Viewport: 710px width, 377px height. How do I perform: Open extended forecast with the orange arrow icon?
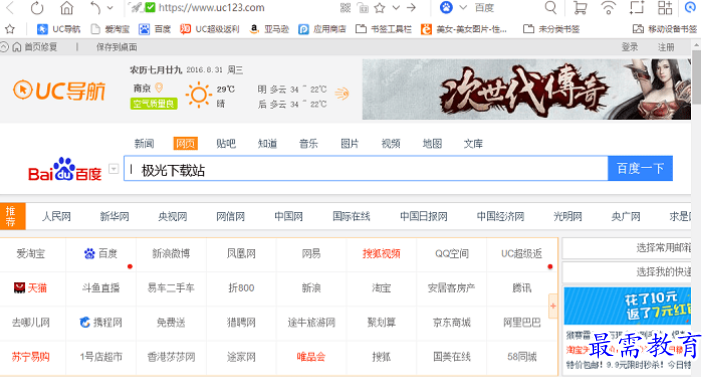tap(342, 94)
